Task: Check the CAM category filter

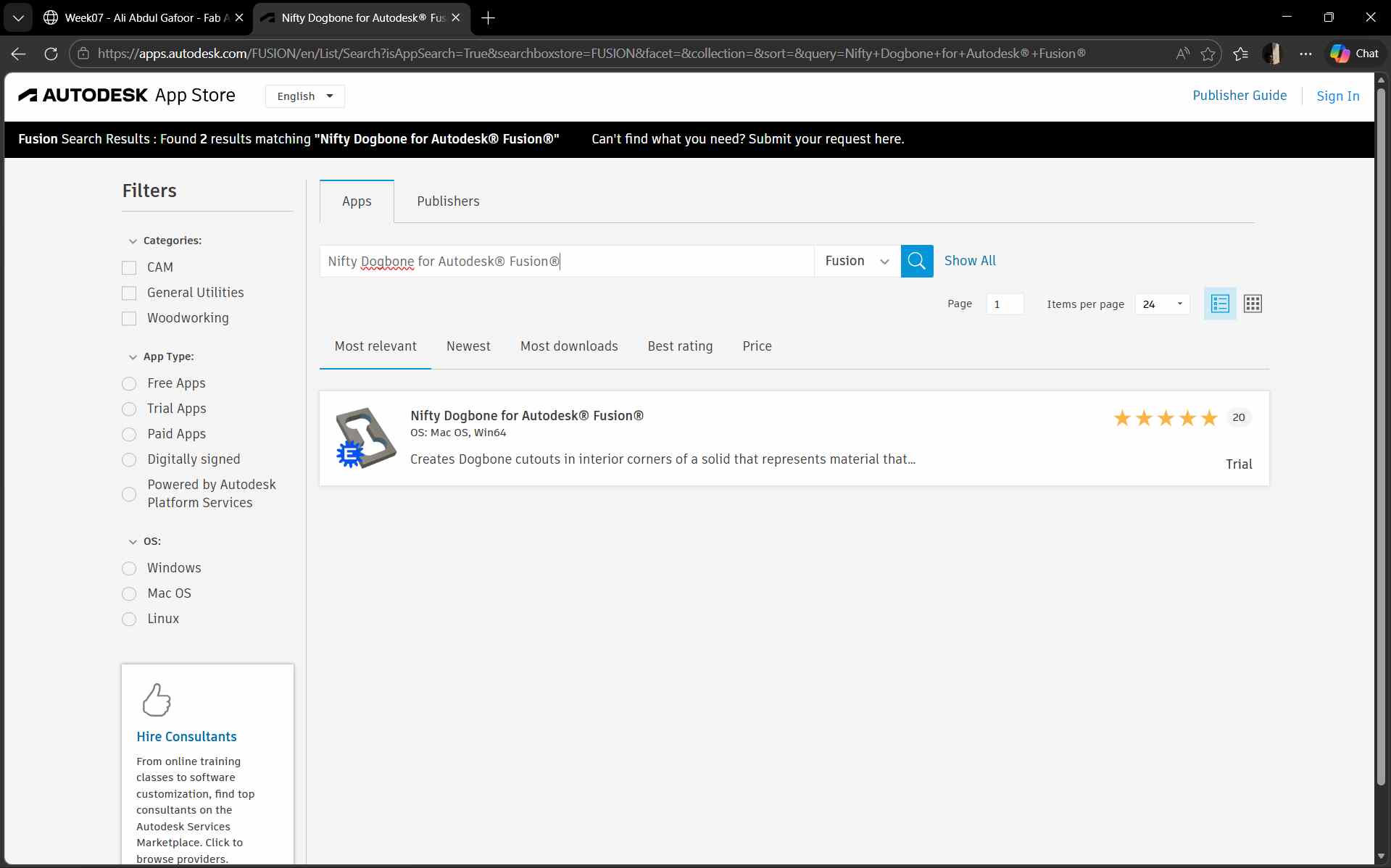Action: pyautogui.click(x=129, y=268)
